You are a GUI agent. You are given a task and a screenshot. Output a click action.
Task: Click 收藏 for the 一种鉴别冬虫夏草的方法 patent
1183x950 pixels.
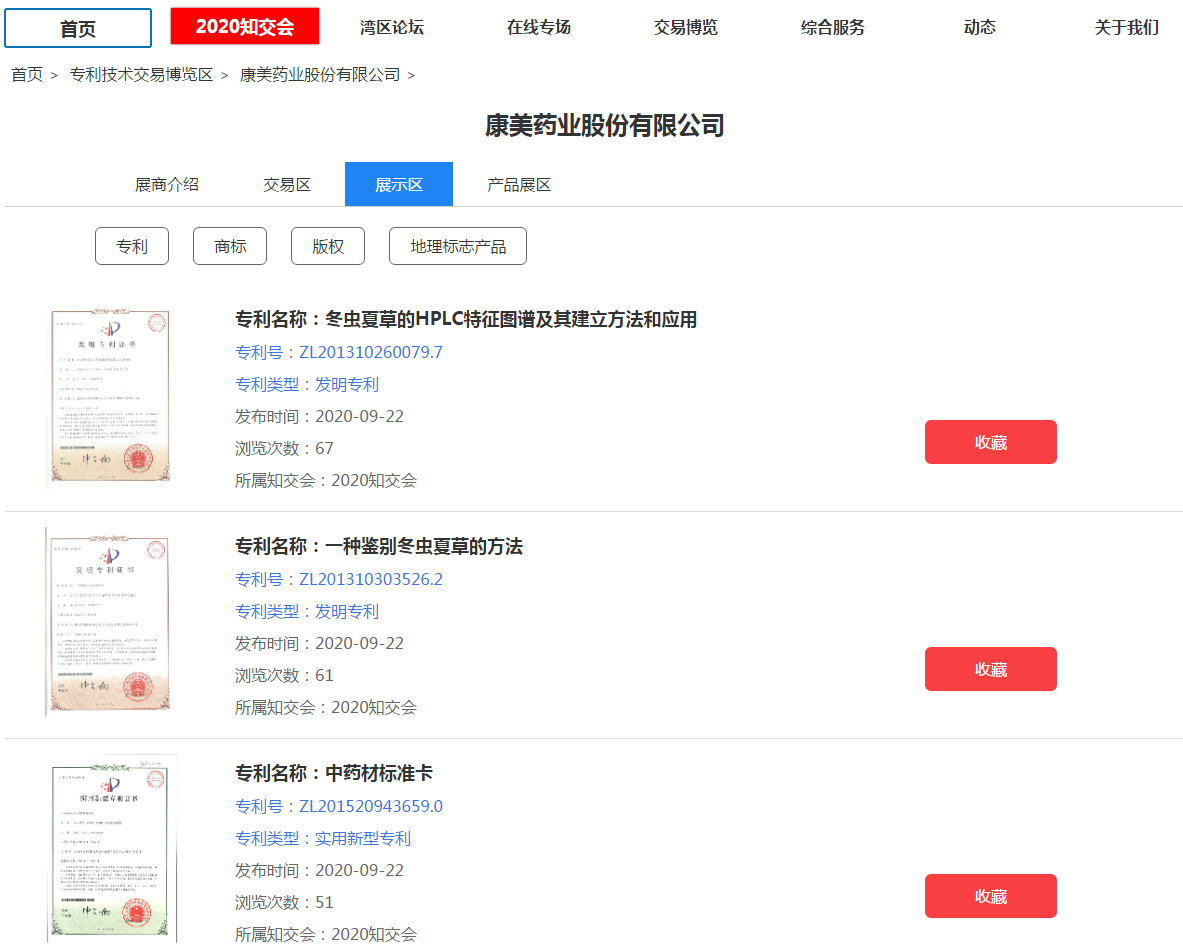991,669
